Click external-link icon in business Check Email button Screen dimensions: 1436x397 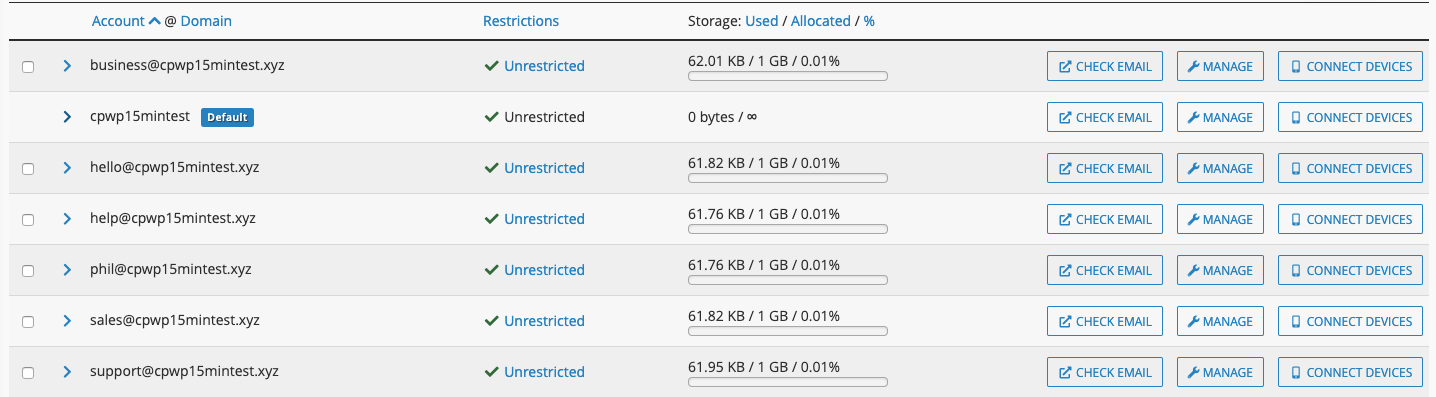pyautogui.click(x=1066, y=67)
